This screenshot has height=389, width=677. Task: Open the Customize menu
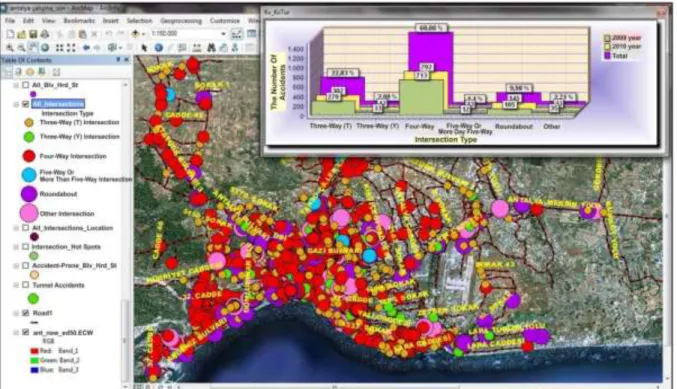point(225,20)
